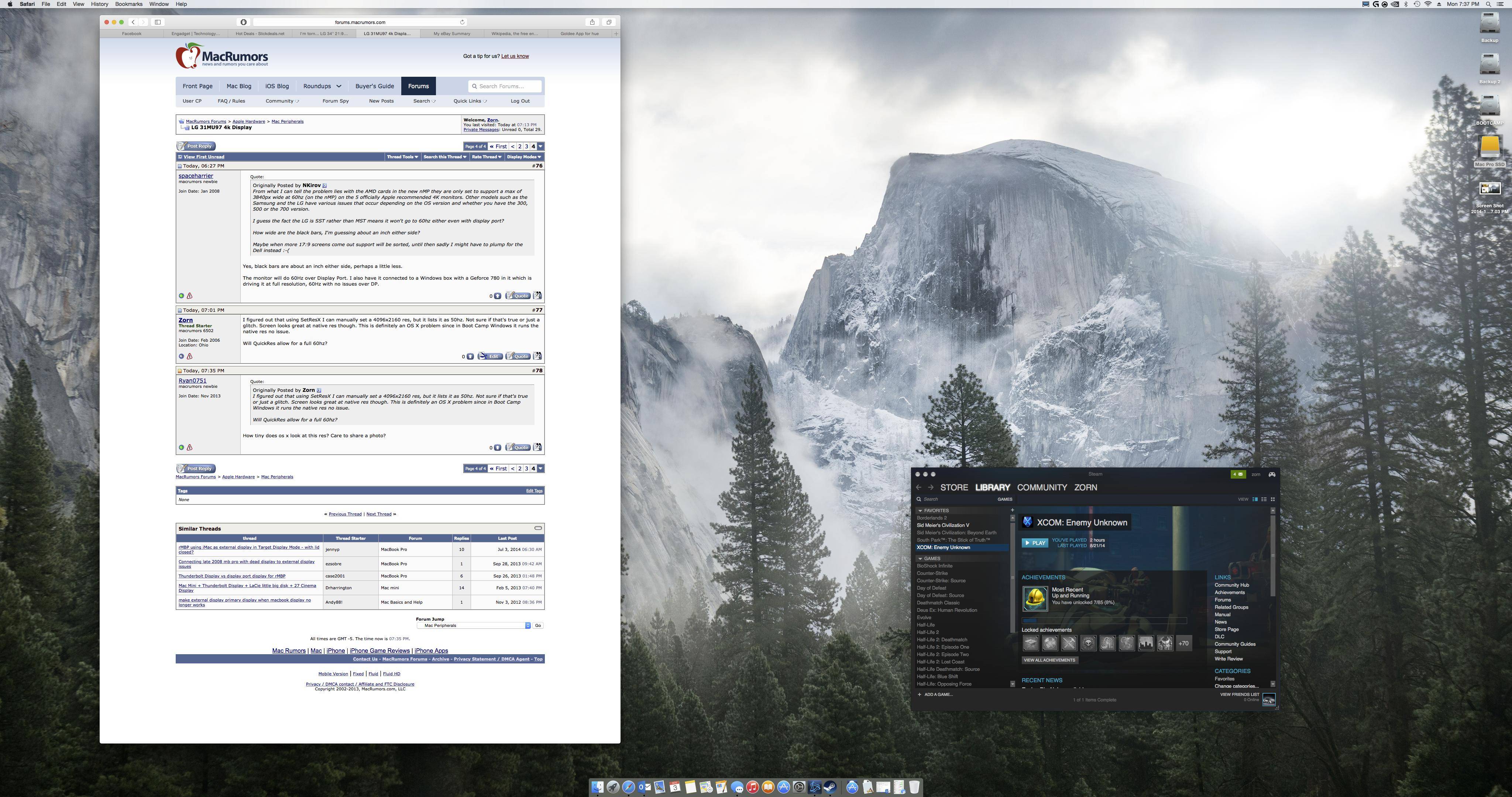
Task: Show Safari sidebar
Action: [158, 22]
